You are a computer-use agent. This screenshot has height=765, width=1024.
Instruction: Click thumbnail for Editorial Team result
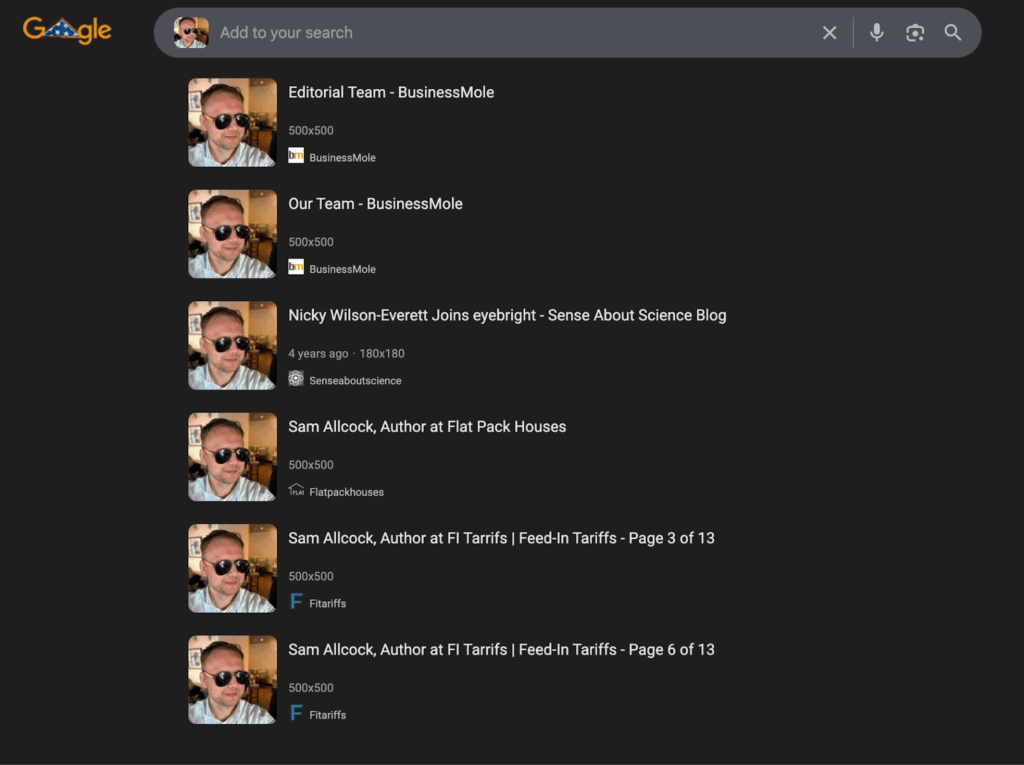[x=232, y=123]
